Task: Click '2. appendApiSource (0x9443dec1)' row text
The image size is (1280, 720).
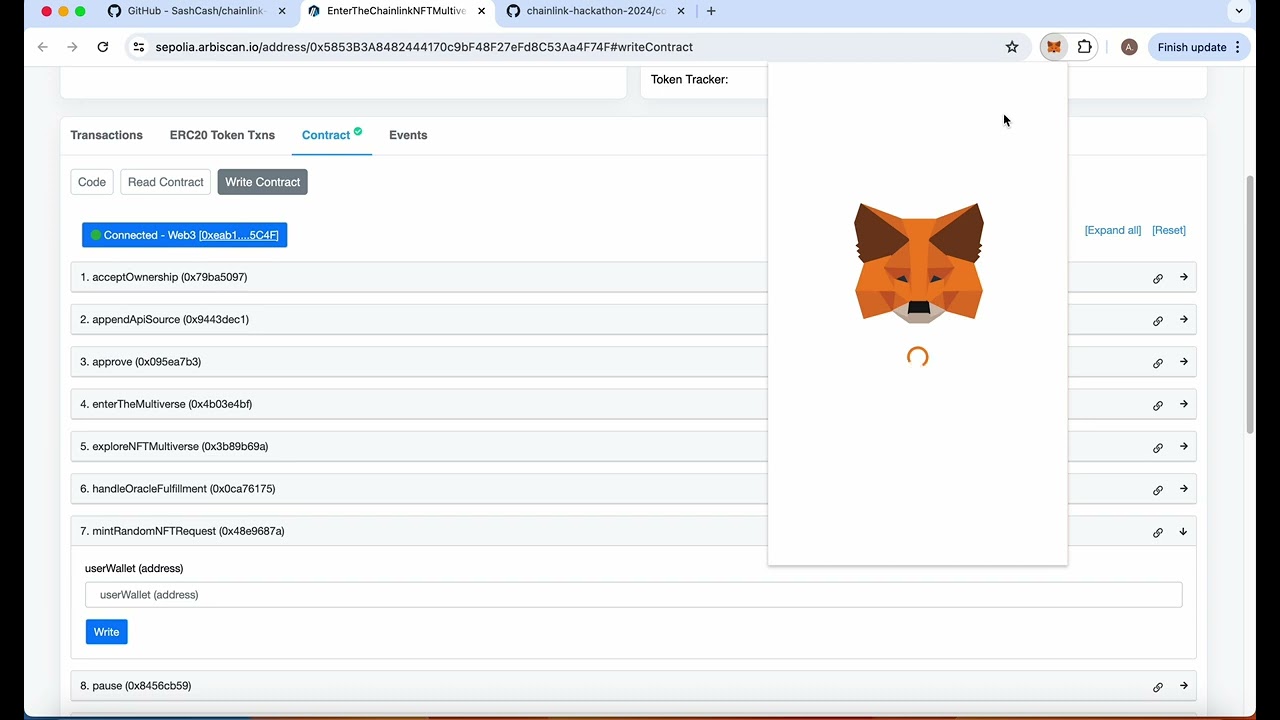Action: pyautogui.click(x=165, y=319)
